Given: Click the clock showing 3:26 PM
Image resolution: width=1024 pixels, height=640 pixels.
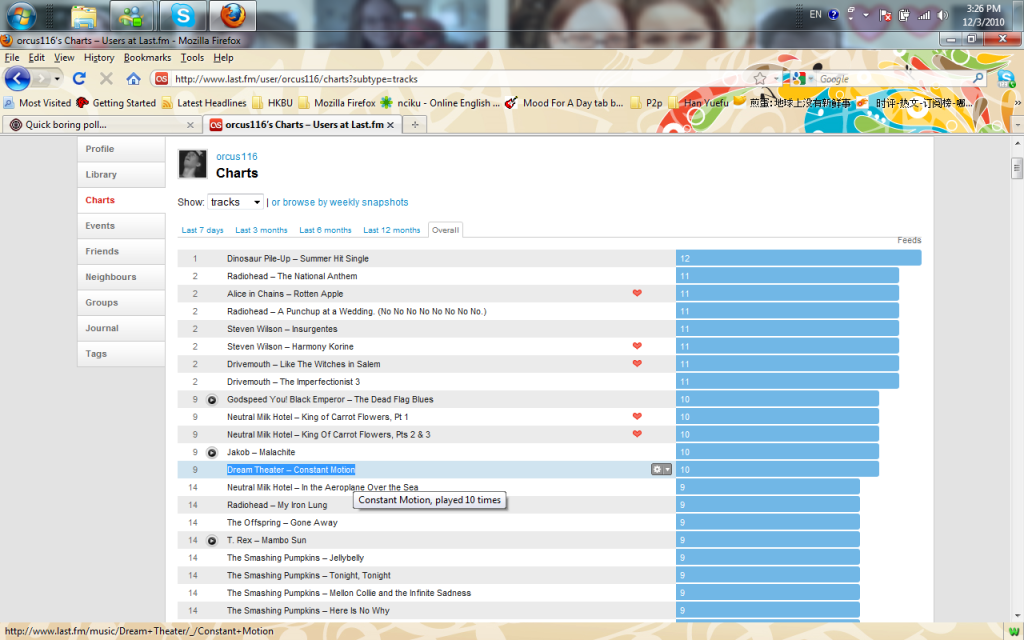Looking at the screenshot, I should point(984,8).
